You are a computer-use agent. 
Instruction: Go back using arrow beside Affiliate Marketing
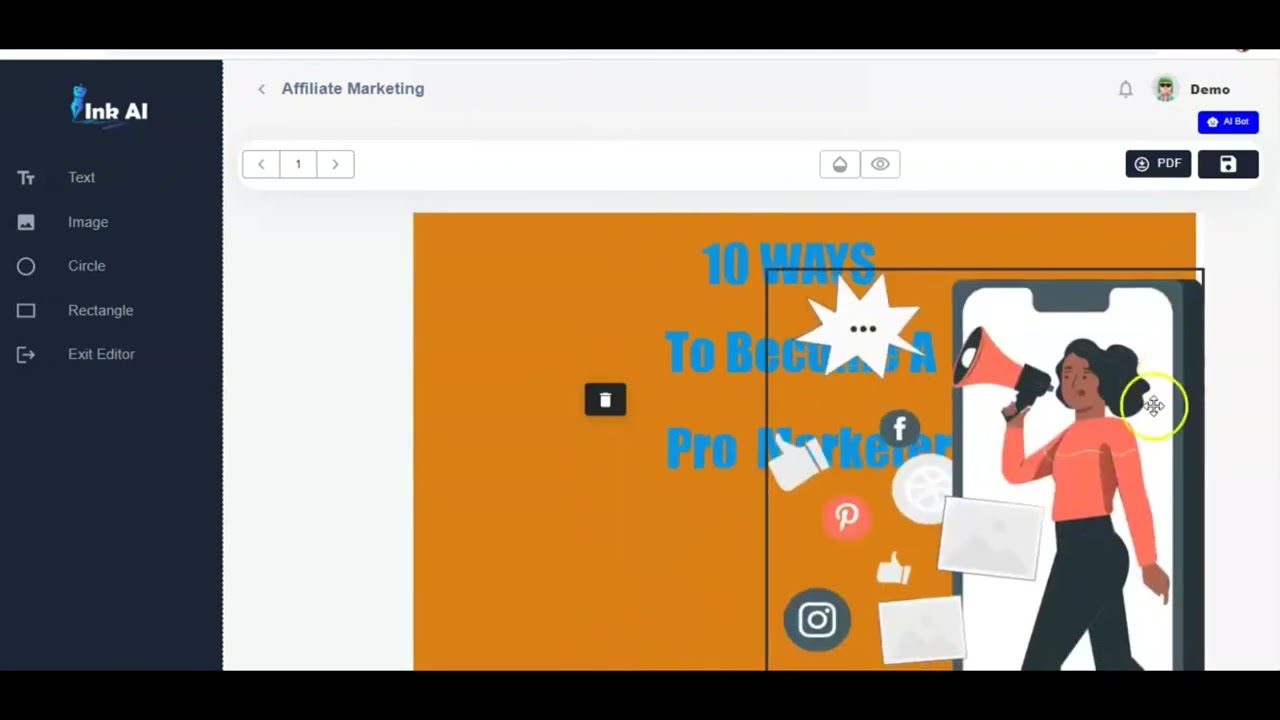point(262,89)
